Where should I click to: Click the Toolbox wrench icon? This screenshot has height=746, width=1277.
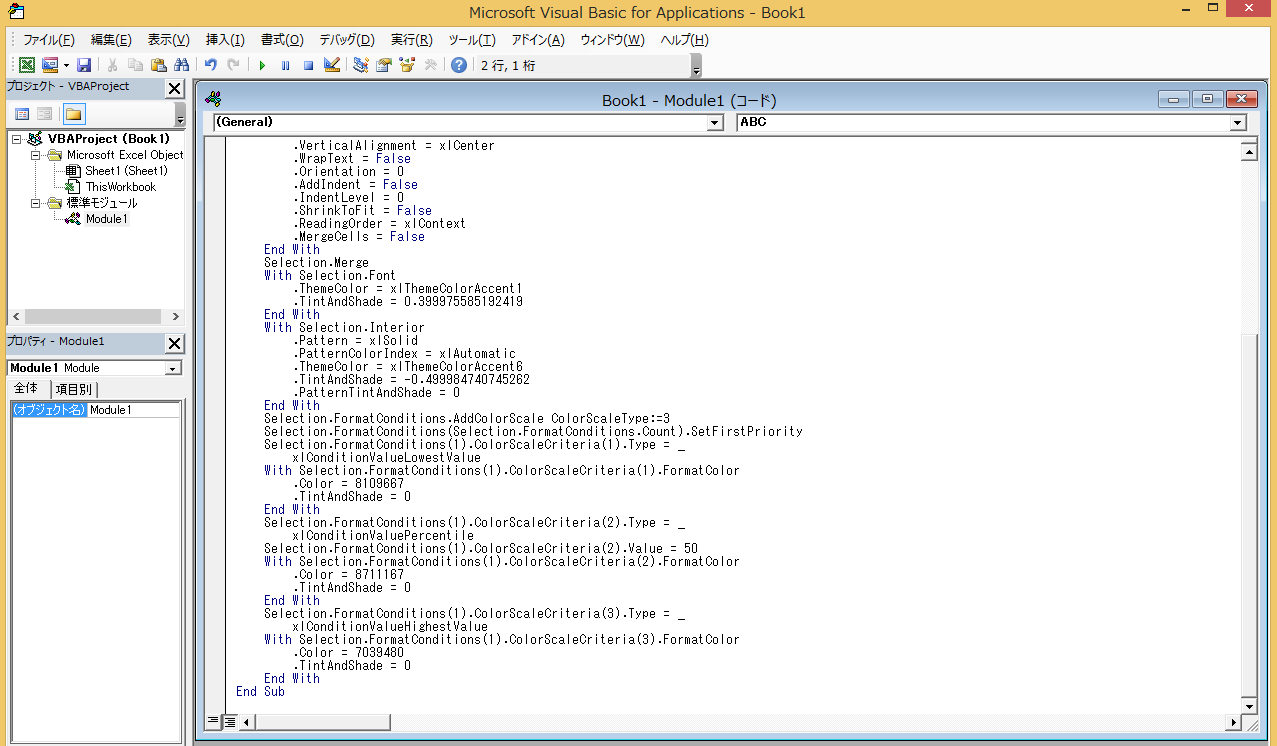pos(430,65)
